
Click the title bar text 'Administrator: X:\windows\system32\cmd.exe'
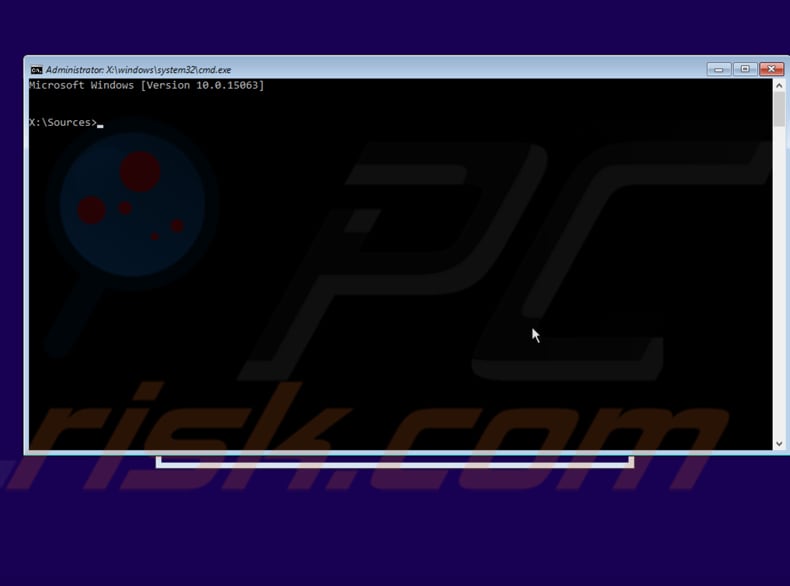coord(139,70)
